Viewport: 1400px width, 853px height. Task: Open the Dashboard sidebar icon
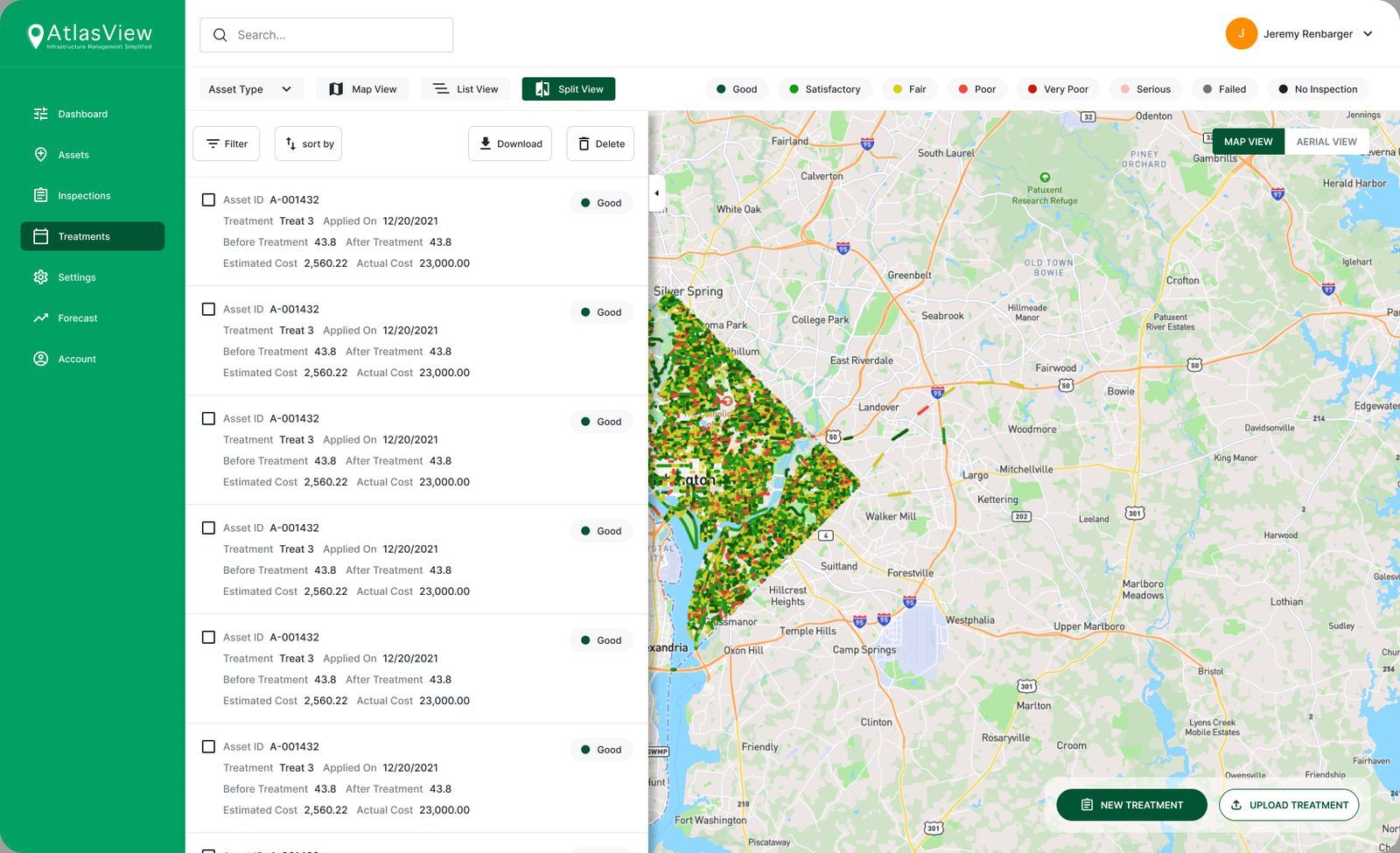click(40, 114)
